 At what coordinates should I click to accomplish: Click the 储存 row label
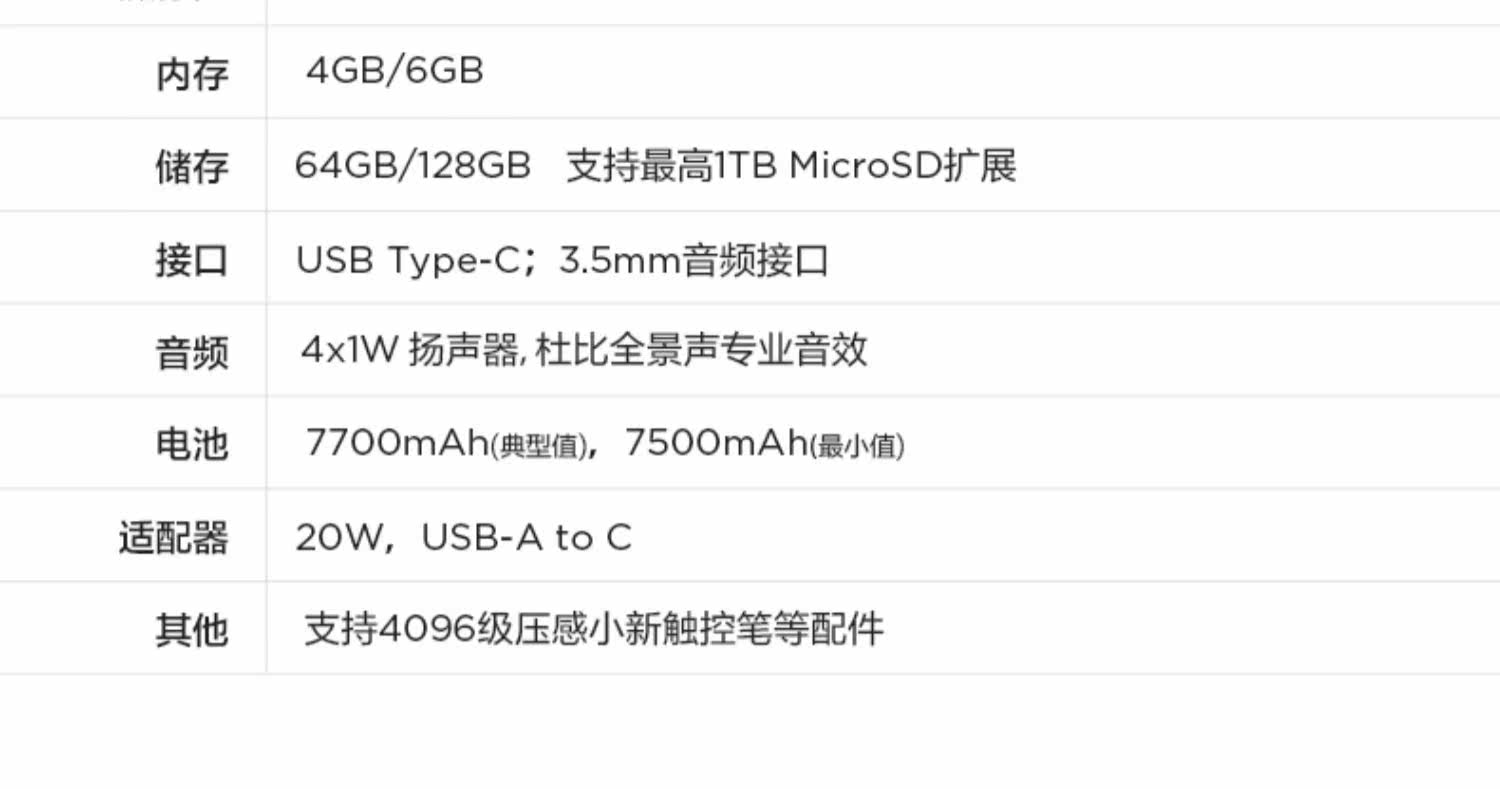[x=192, y=167]
